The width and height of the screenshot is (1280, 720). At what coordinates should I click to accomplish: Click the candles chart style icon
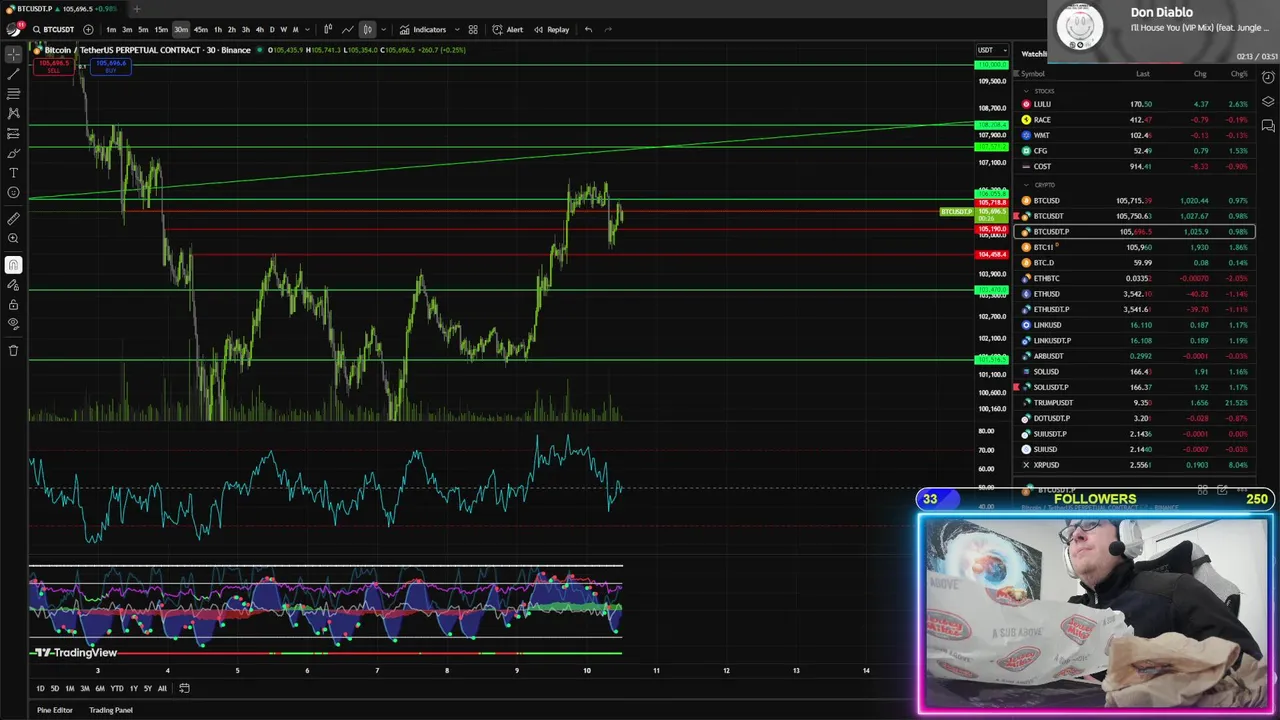367,29
